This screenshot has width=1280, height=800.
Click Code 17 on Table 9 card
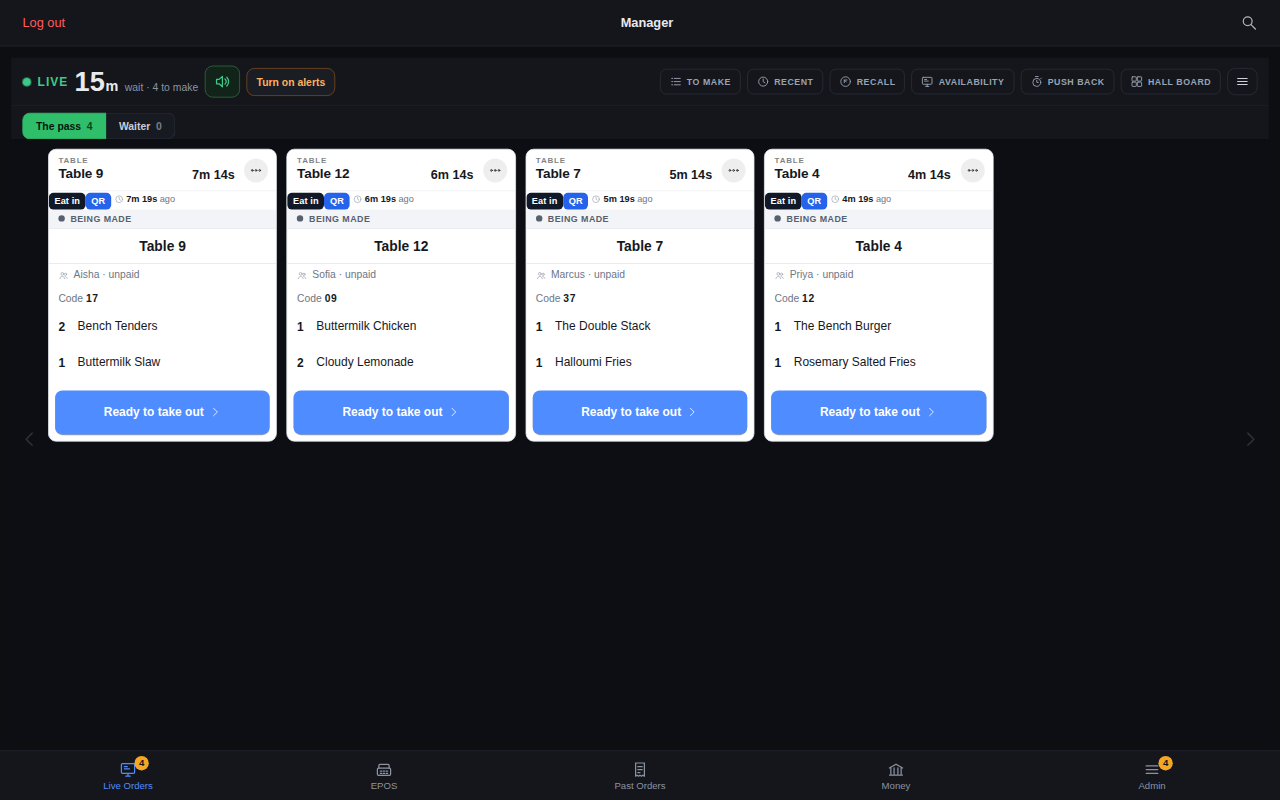point(78,298)
